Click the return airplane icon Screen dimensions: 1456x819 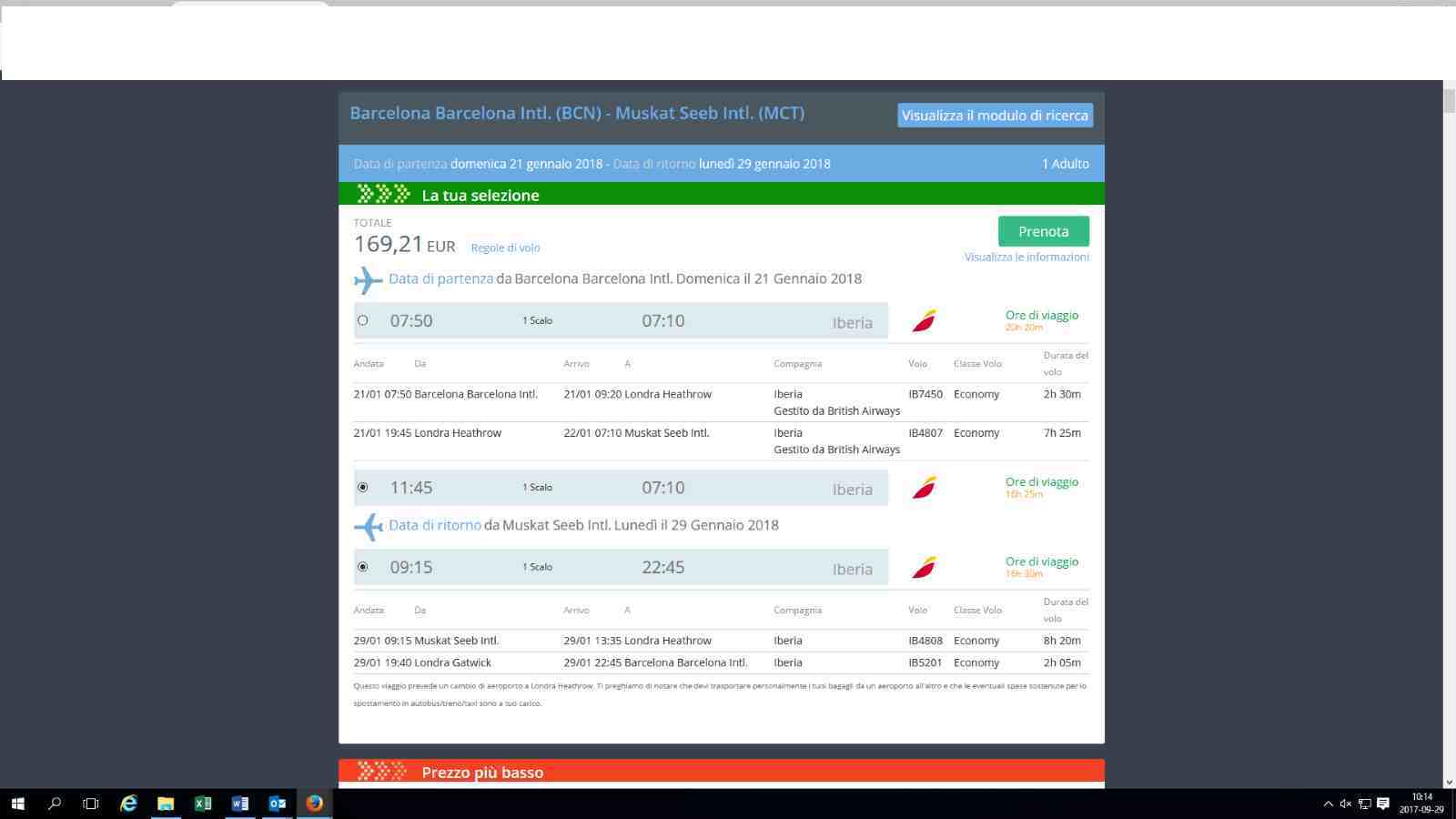tap(368, 526)
